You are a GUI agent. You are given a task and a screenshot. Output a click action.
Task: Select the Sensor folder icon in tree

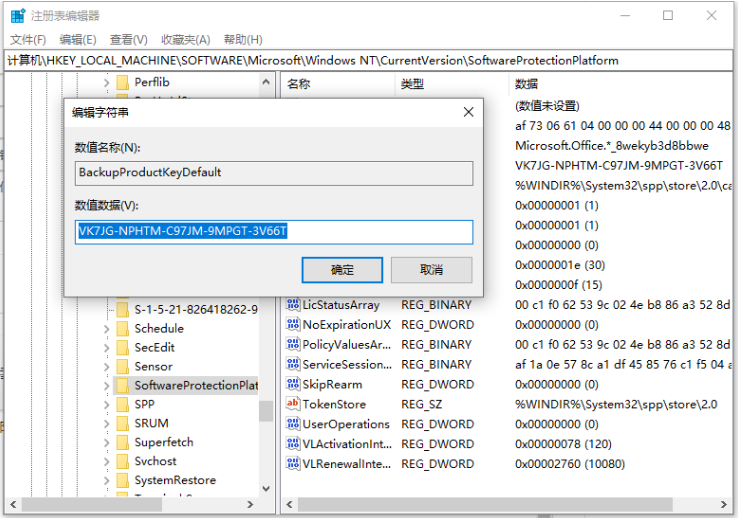(122, 367)
